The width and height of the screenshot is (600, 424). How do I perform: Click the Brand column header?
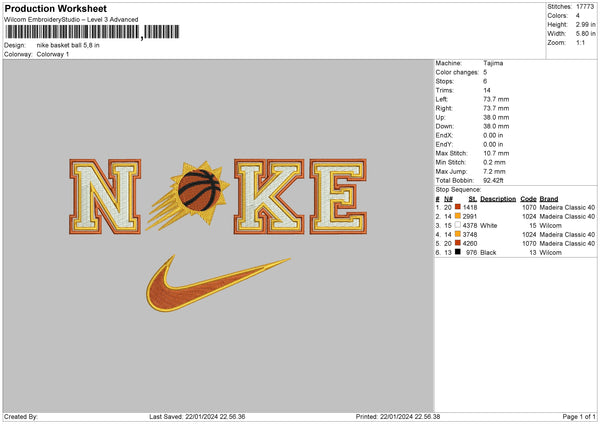(x=549, y=199)
